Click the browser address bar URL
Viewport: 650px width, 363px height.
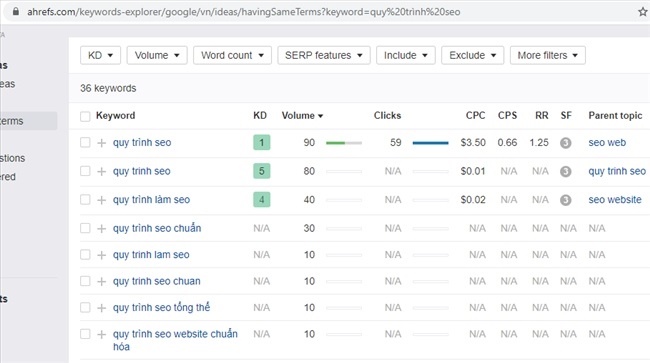(x=244, y=12)
